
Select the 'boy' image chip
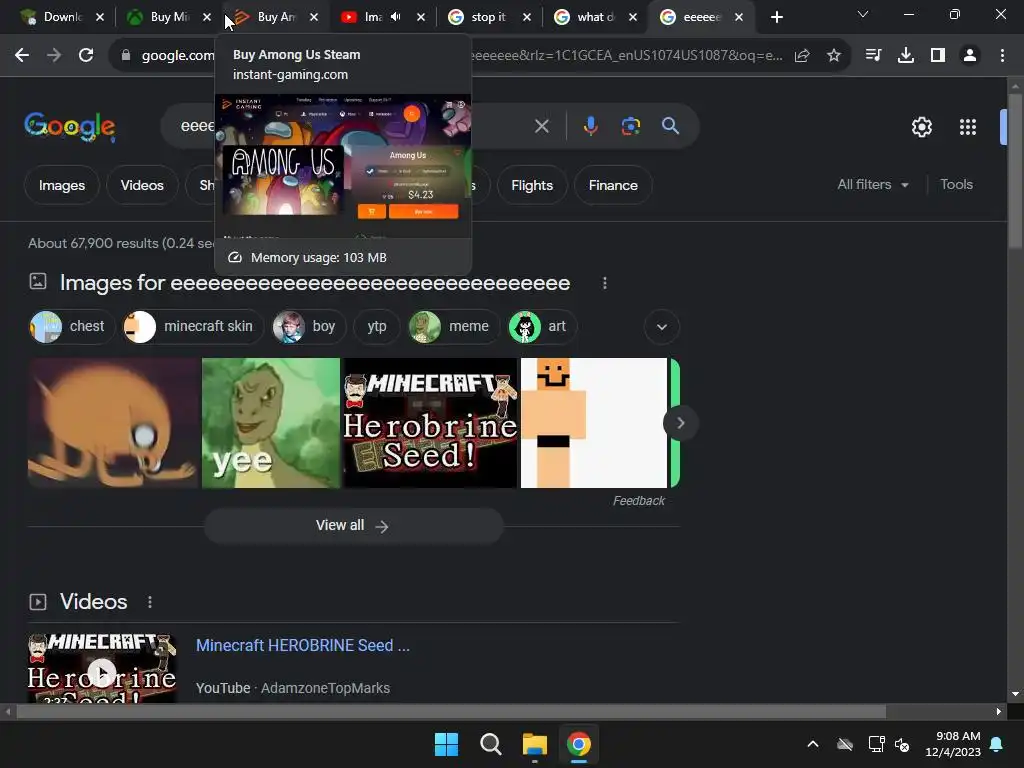308,327
